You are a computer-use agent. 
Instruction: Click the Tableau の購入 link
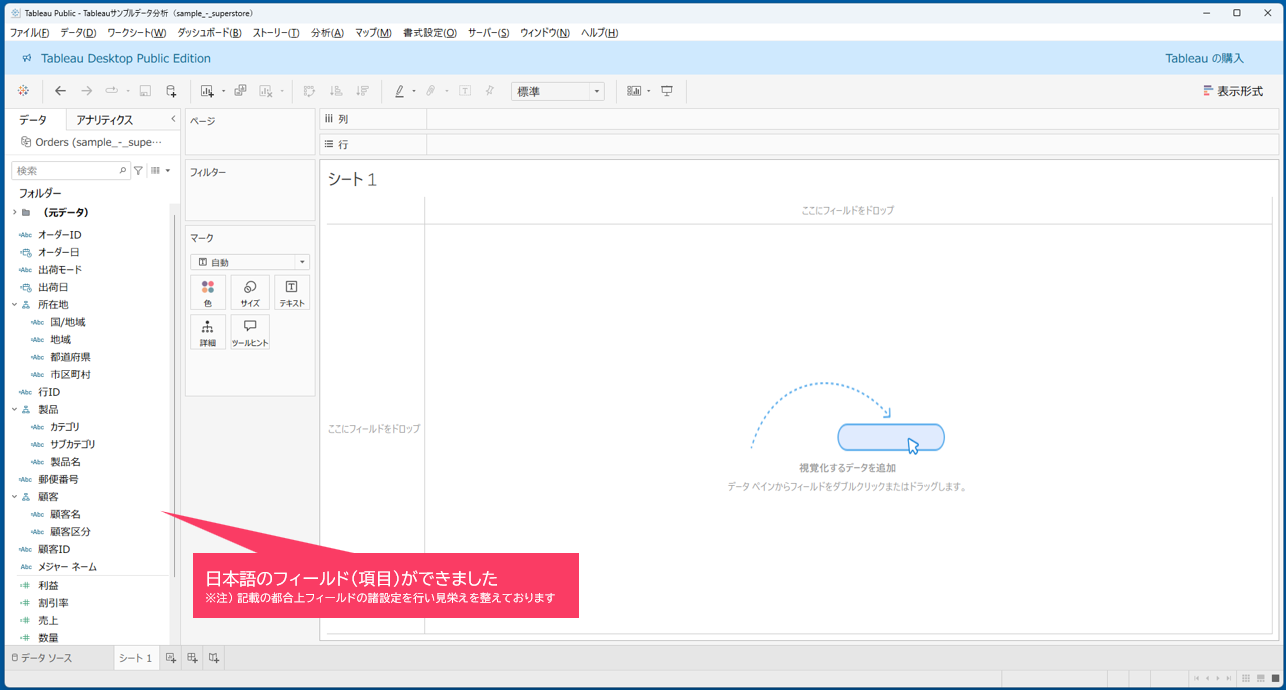(1204, 59)
